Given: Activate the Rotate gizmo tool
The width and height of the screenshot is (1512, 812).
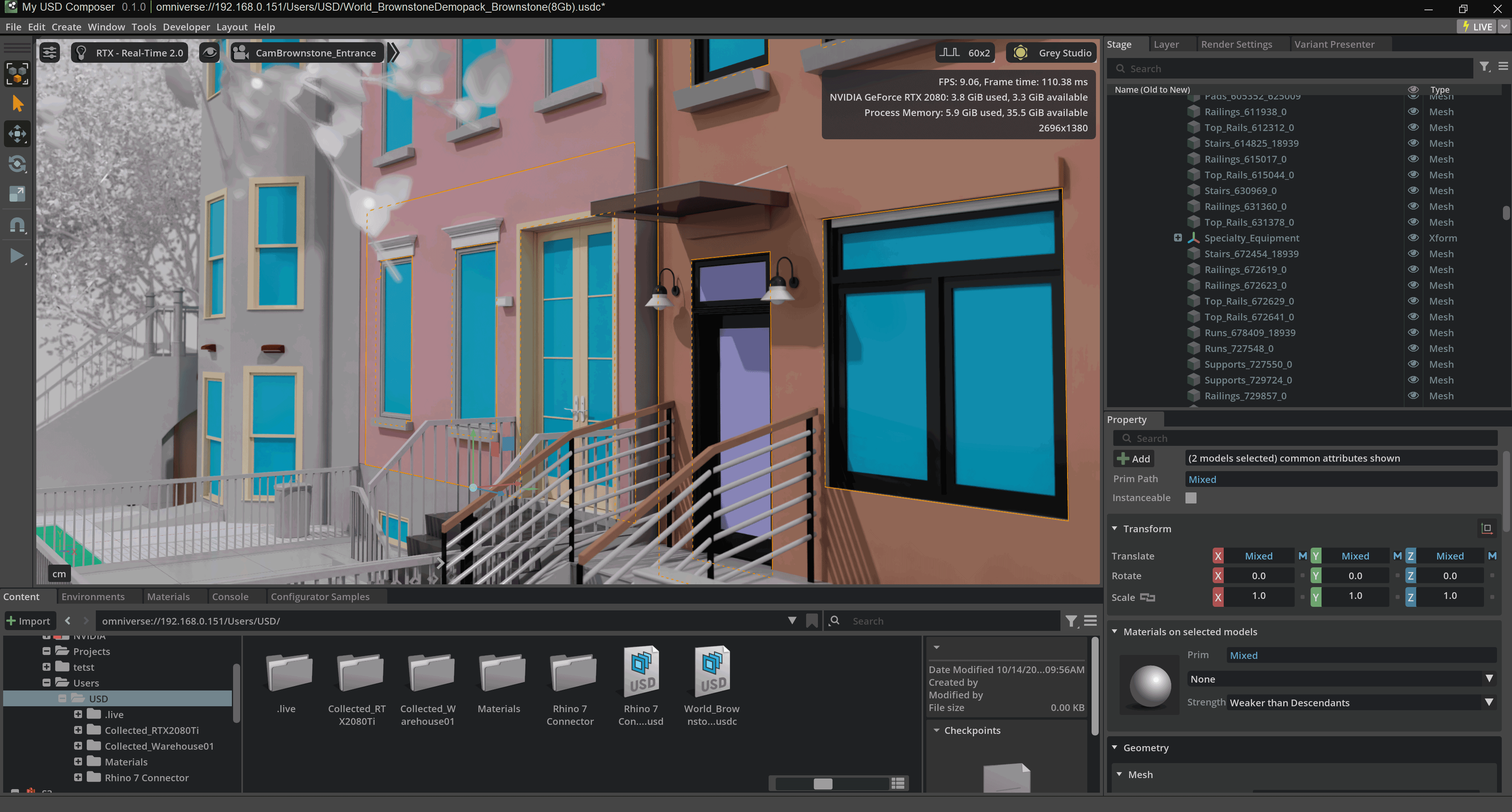Looking at the screenshot, I should [x=17, y=164].
